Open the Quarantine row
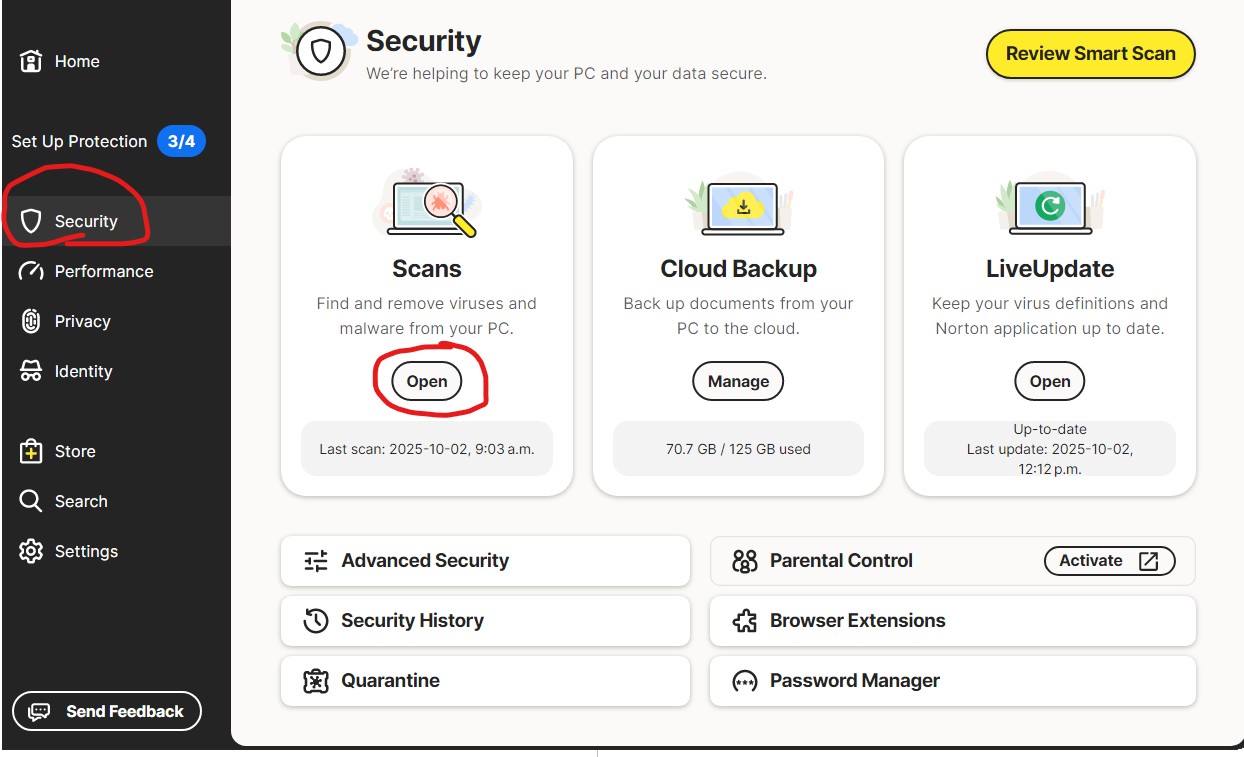The width and height of the screenshot is (1244, 757). click(485, 681)
